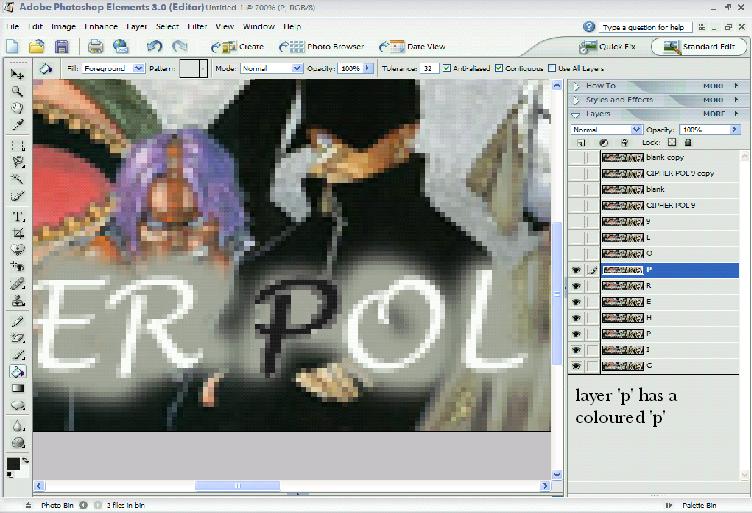Screen dimensions: 752x513
Task: Show the blank copy layer
Action: tap(576, 157)
